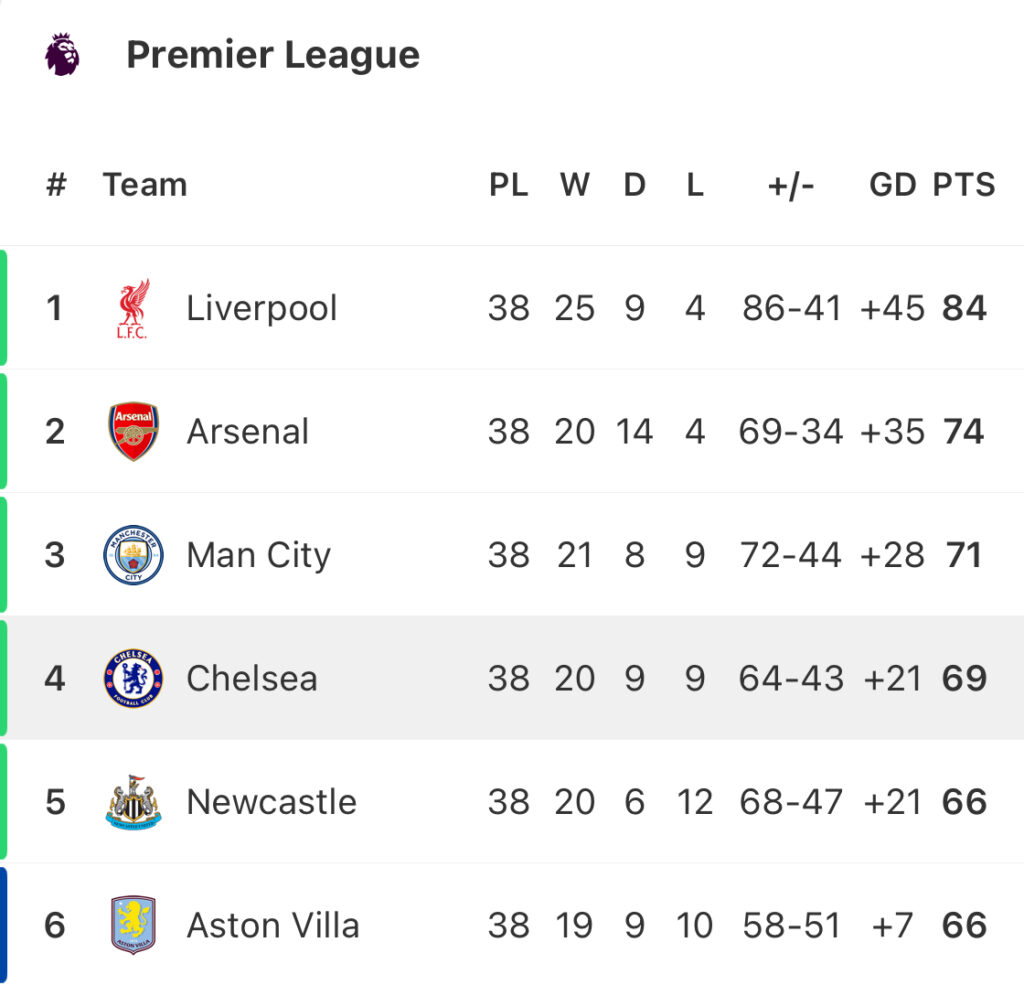This screenshot has width=1024, height=985.
Task: Click the Arsenal club crest
Action: coord(133,431)
